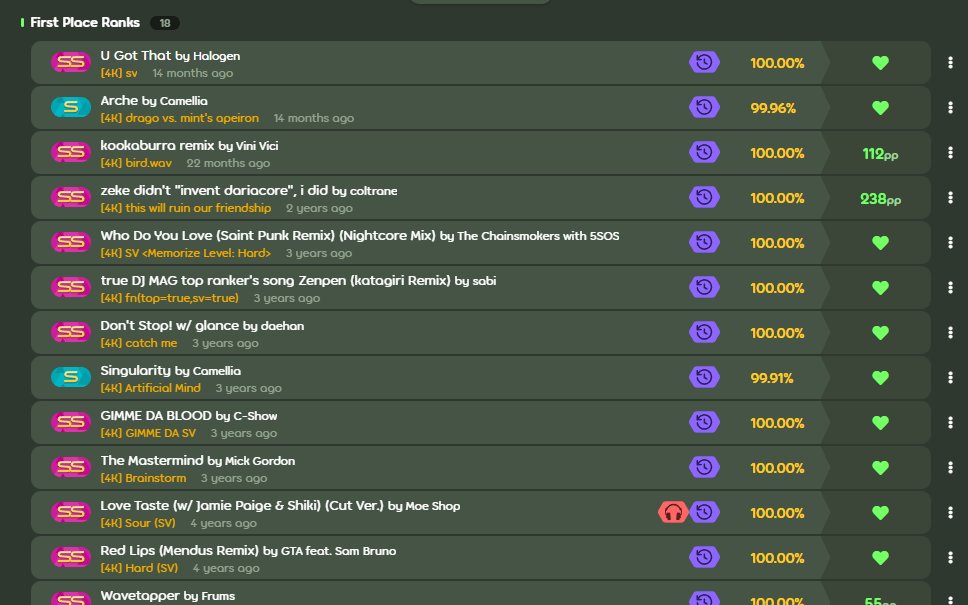Open Arche by Camellia beatmap link

[x=154, y=101]
